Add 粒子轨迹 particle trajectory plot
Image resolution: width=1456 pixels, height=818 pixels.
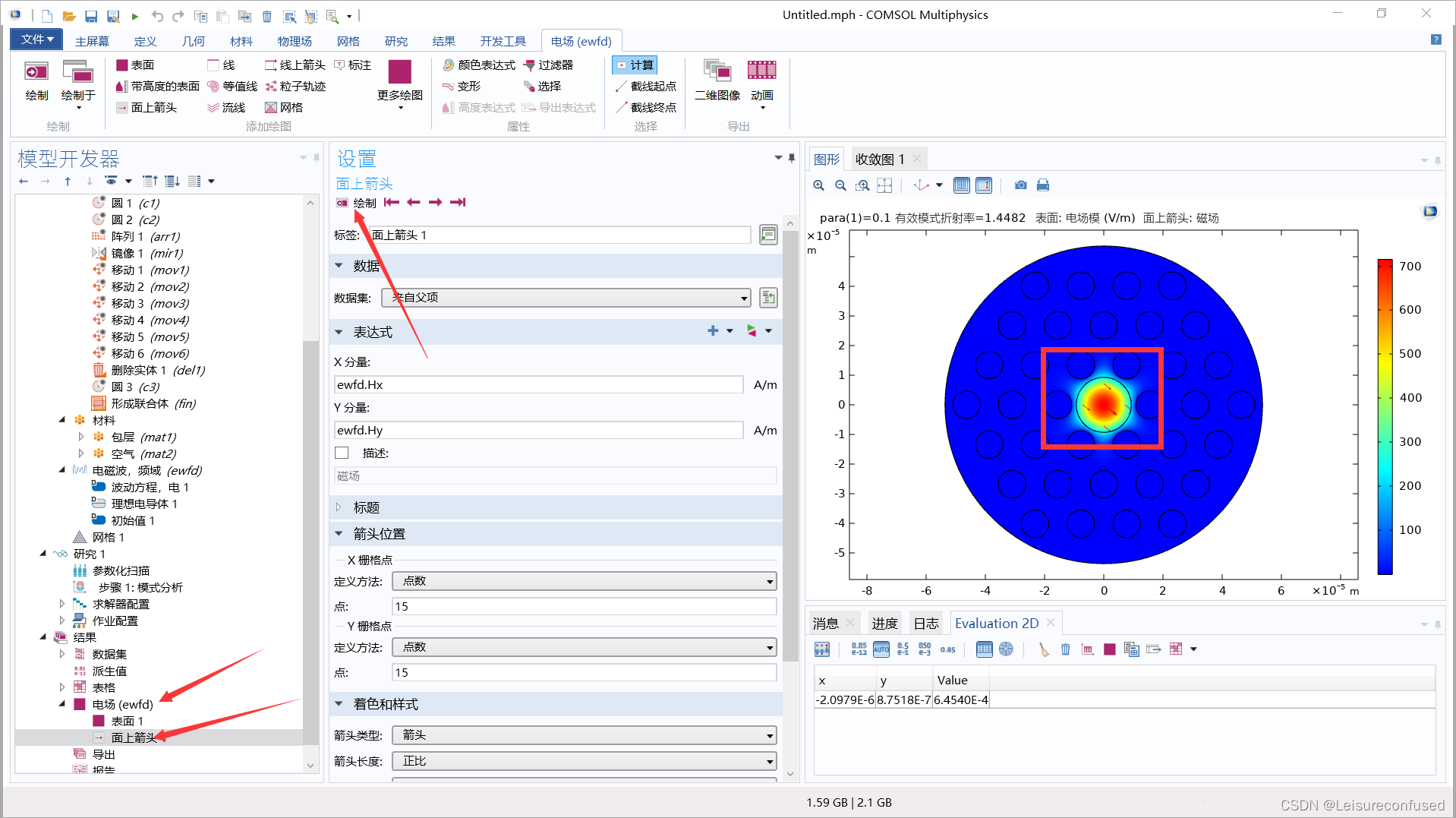click(295, 87)
